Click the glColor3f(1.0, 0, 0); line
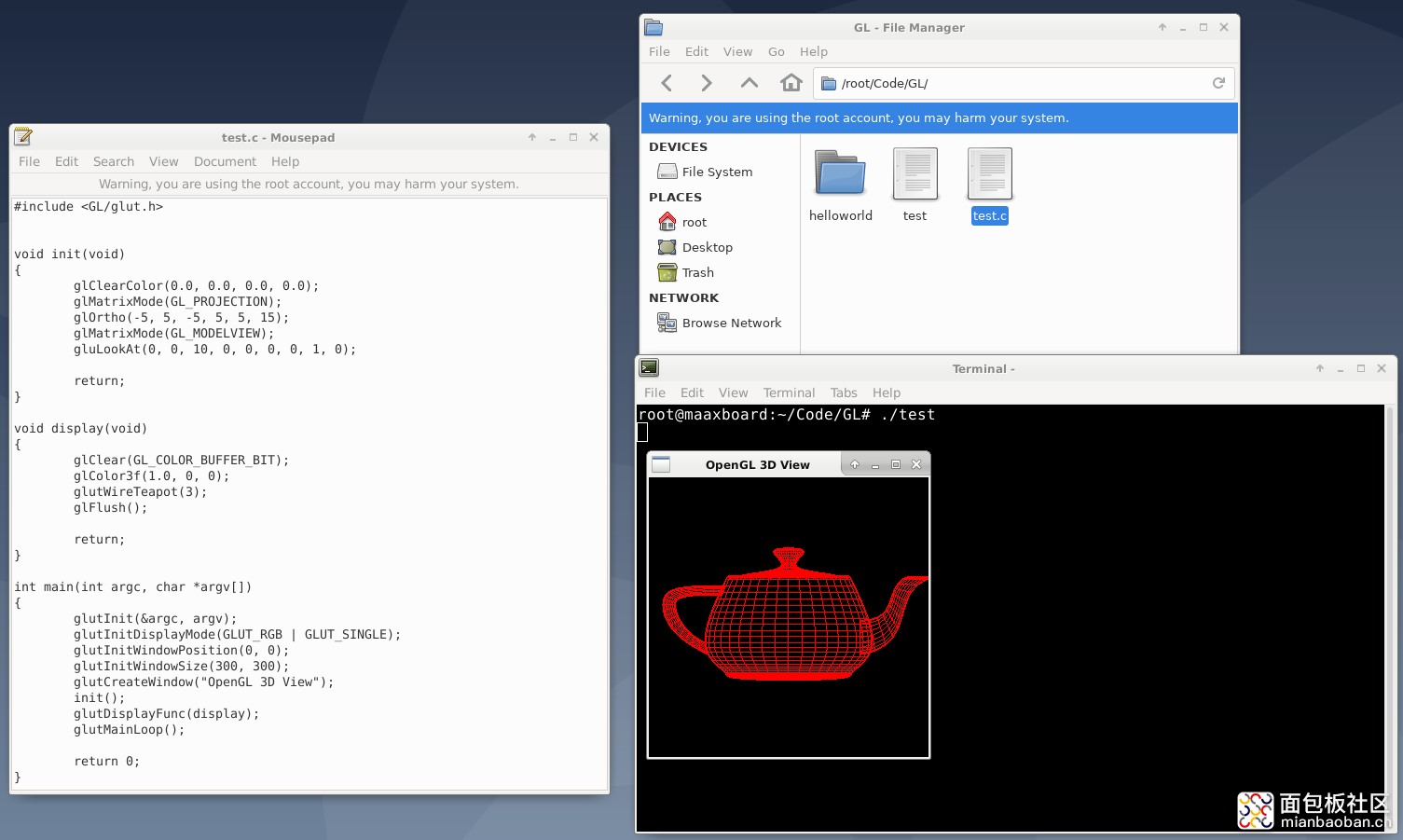 (x=152, y=475)
